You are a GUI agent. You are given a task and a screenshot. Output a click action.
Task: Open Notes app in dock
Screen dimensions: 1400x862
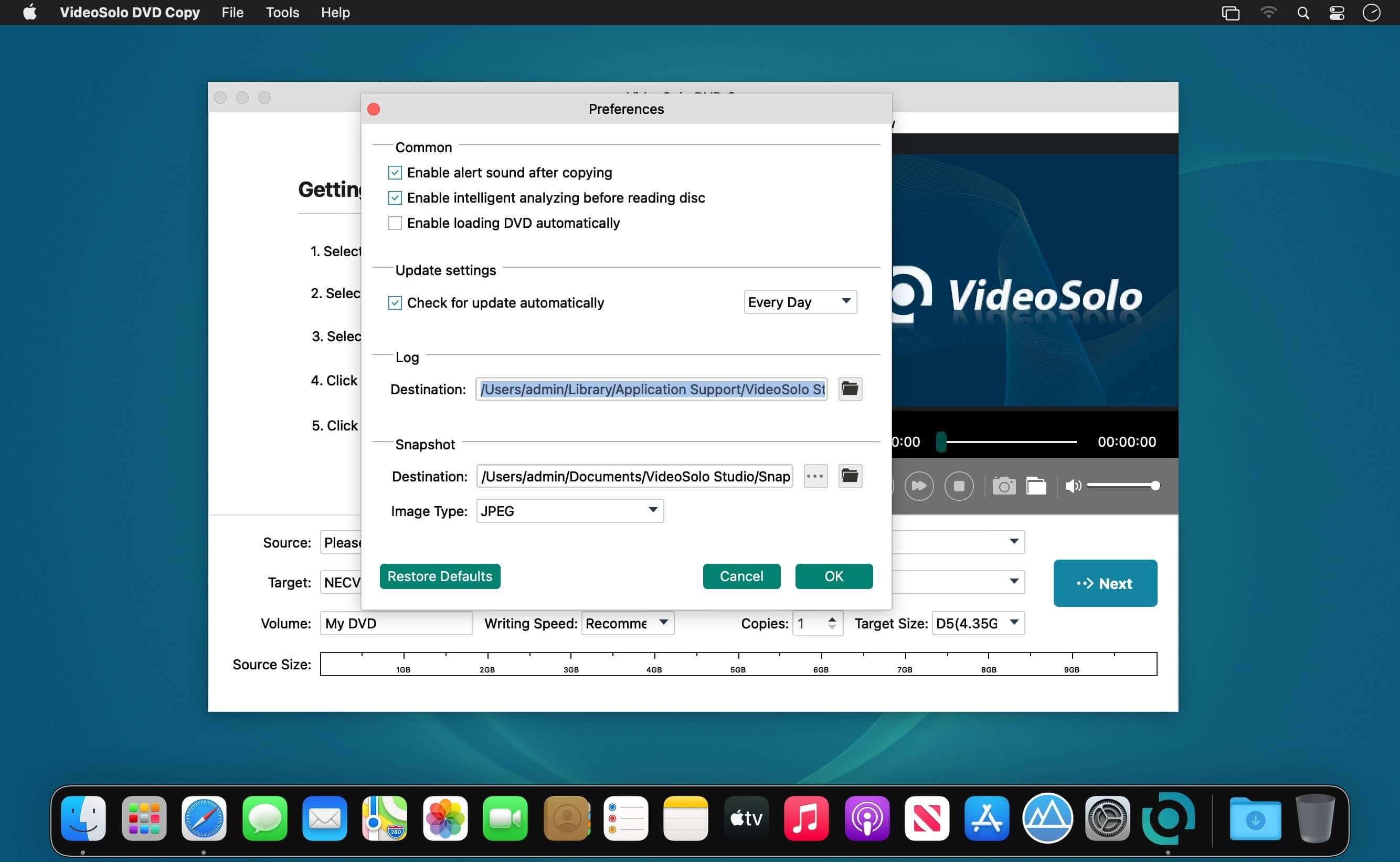pos(686,818)
